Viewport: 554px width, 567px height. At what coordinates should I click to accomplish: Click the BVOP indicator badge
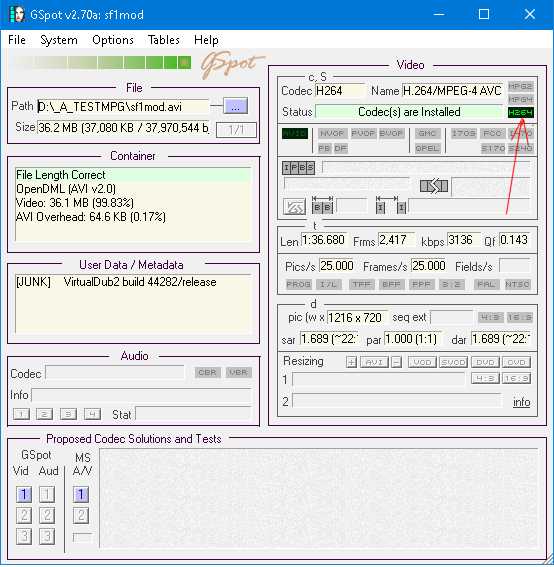(391, 133)
